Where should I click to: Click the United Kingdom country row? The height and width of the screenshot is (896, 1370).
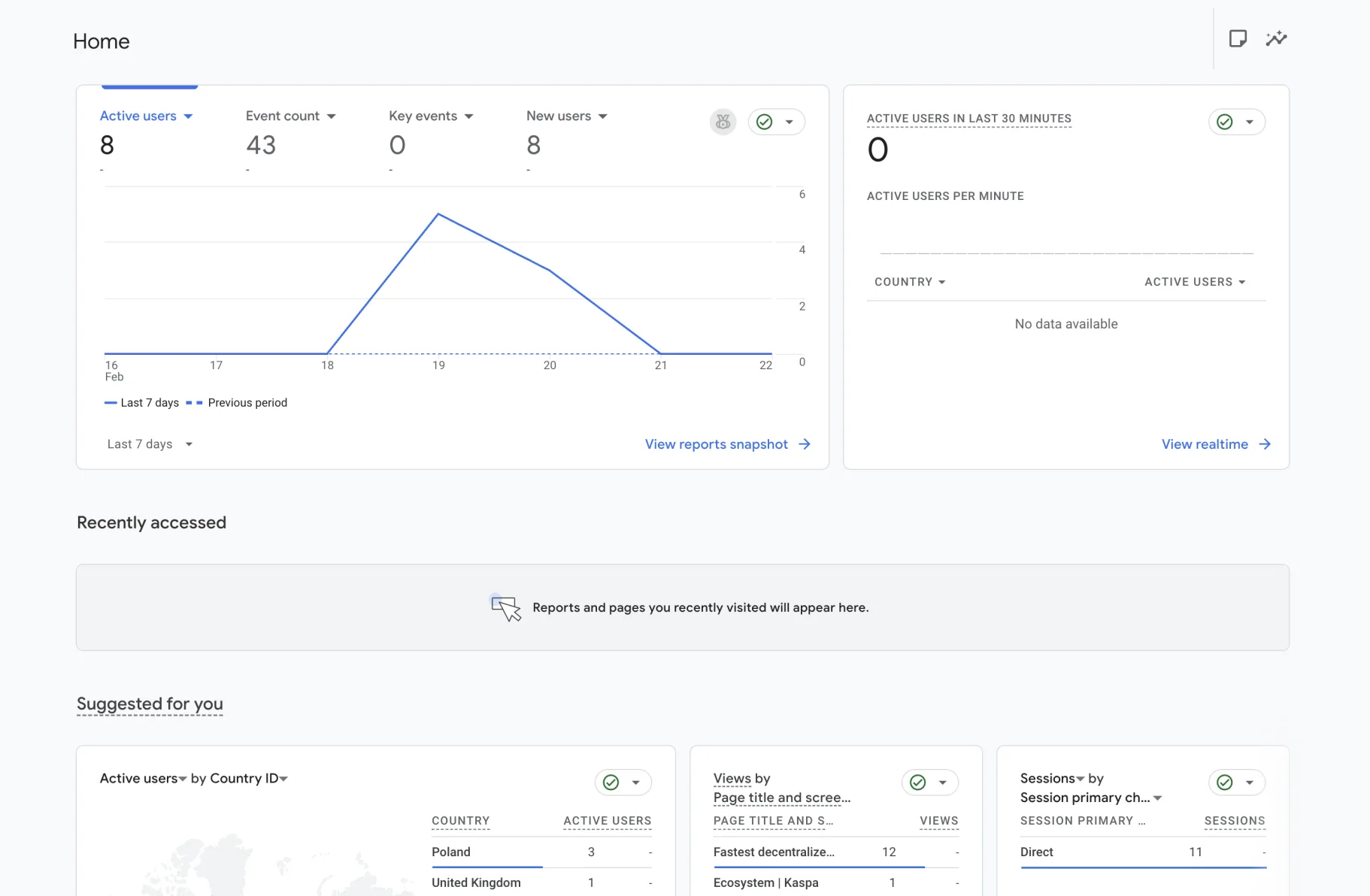pos(541,882)
